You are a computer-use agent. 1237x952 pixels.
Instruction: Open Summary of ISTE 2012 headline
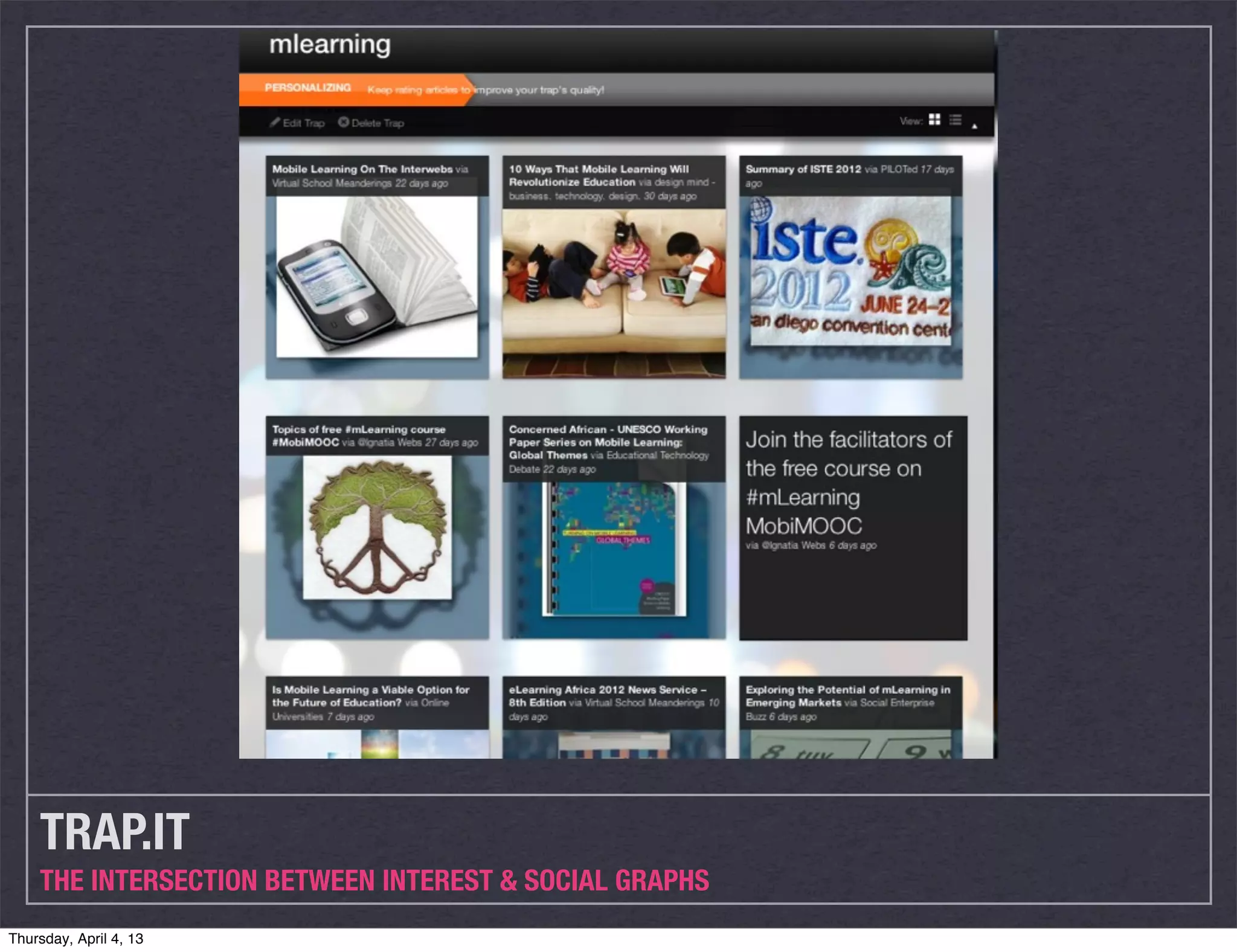[x=803, y=169]
